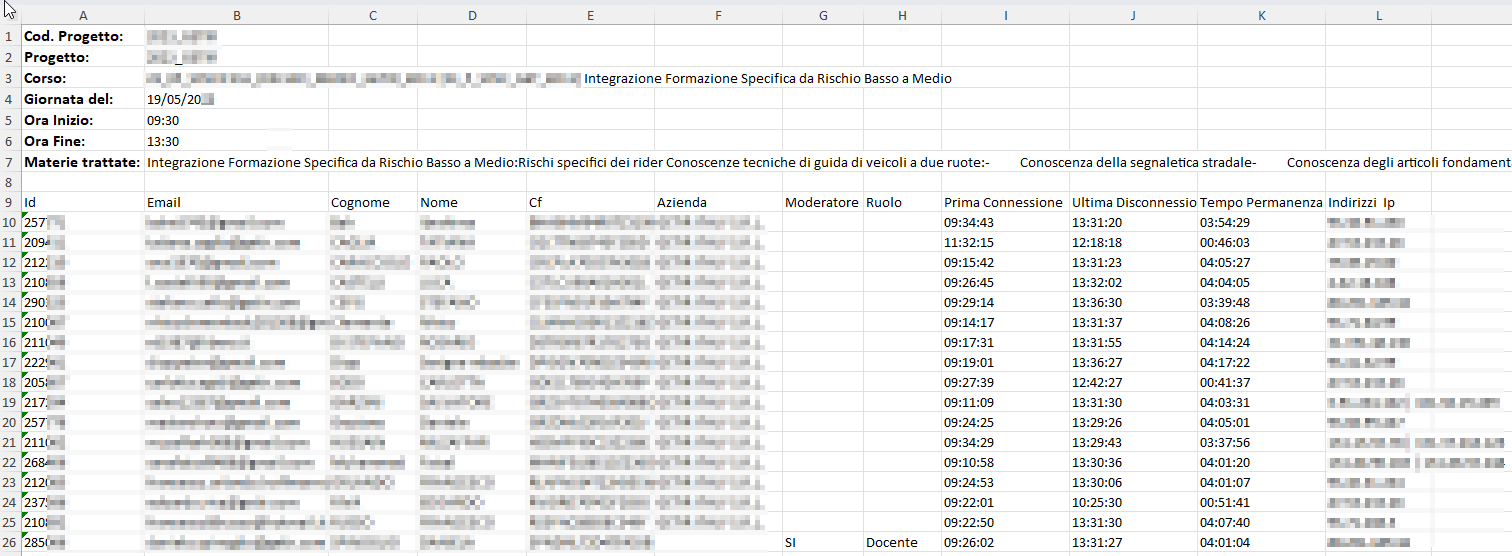Click the Ora Inizio value 09:30
The width and height of the screenshot is (1512, 556).
(163, 120)
